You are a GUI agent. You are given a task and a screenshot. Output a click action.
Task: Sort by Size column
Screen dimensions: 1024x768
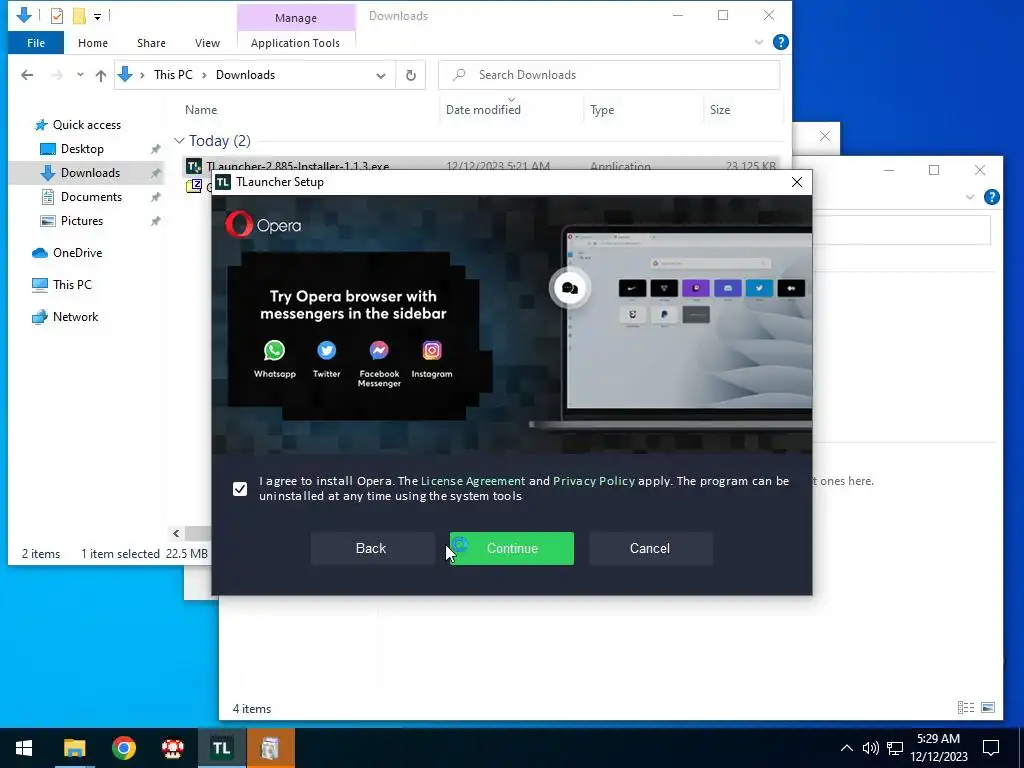(720, 110)
